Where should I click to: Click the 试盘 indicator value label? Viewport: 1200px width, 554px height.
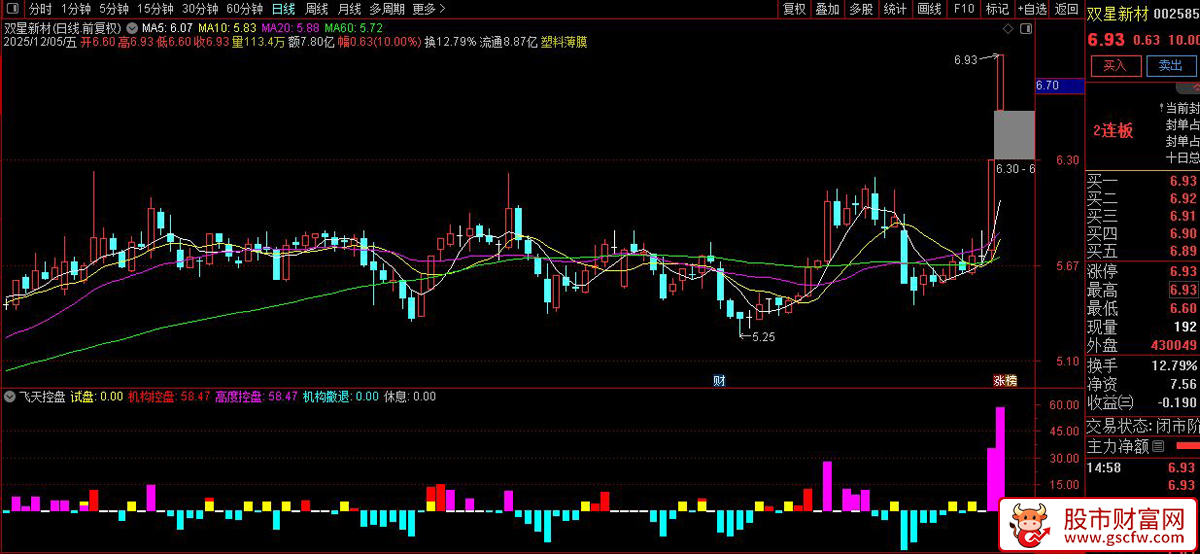(x=97, y=396)
